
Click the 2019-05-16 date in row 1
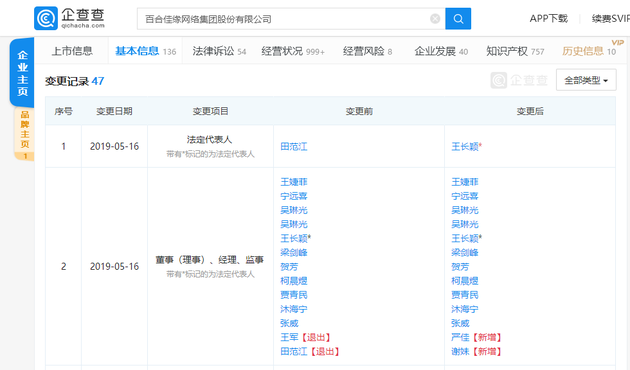(x=114, y=146)
